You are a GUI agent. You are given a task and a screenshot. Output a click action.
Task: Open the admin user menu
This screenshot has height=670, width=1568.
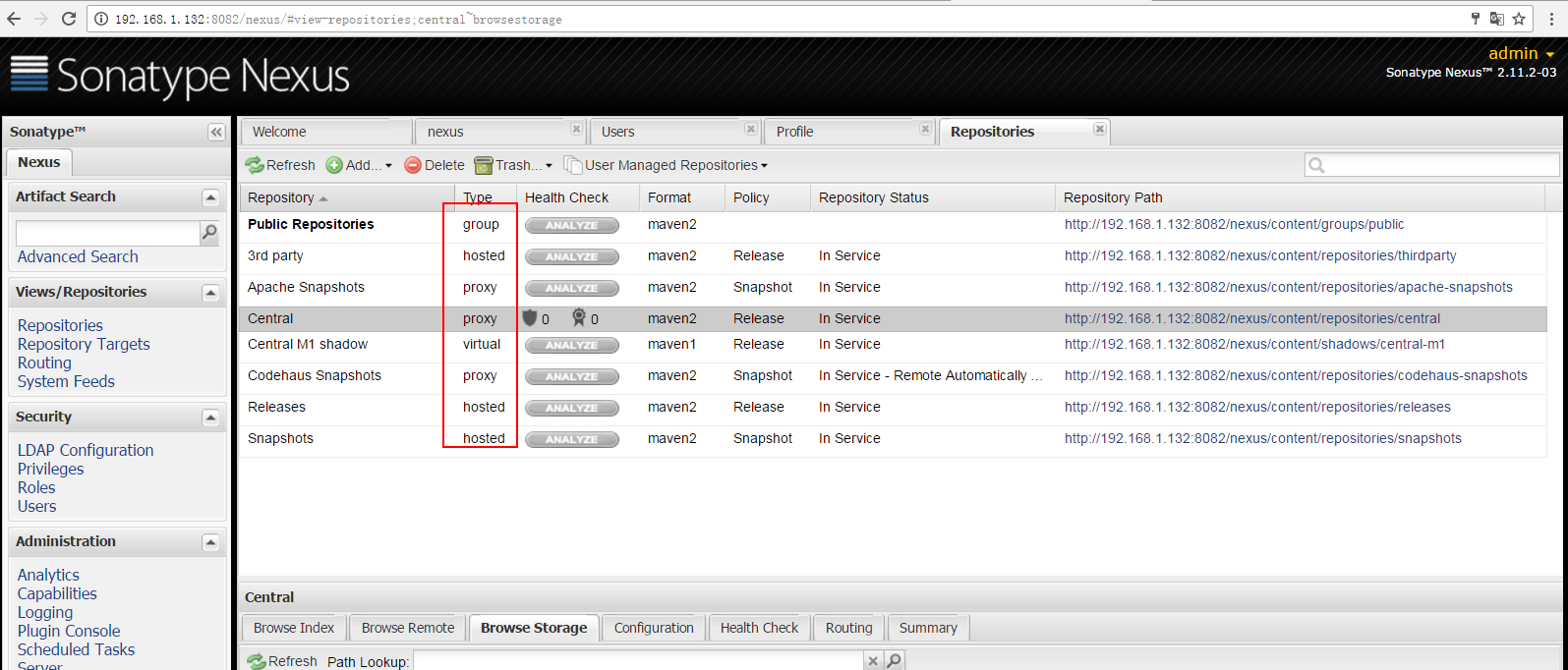(x=1521, y=53)
